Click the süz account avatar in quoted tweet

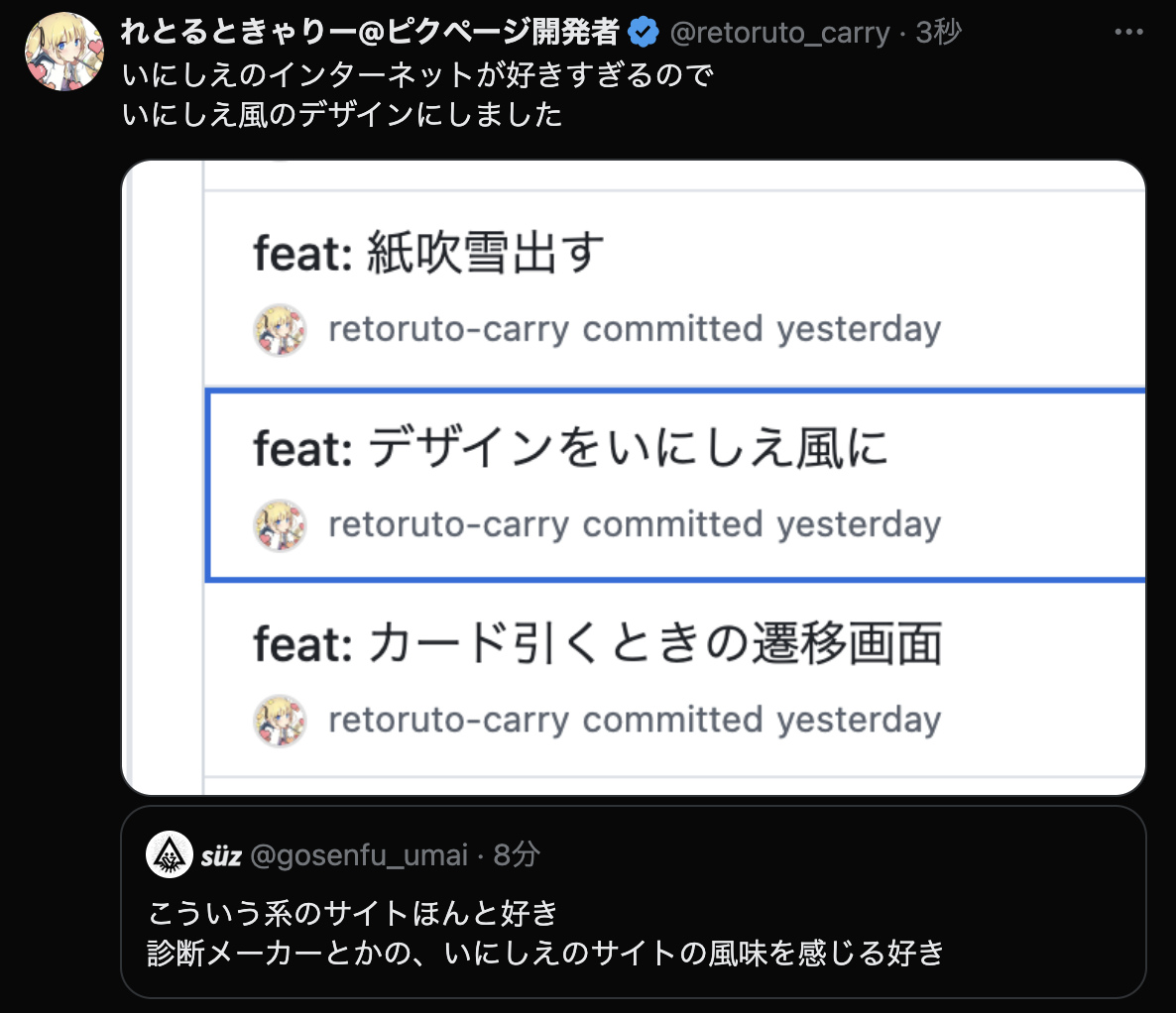169,853
